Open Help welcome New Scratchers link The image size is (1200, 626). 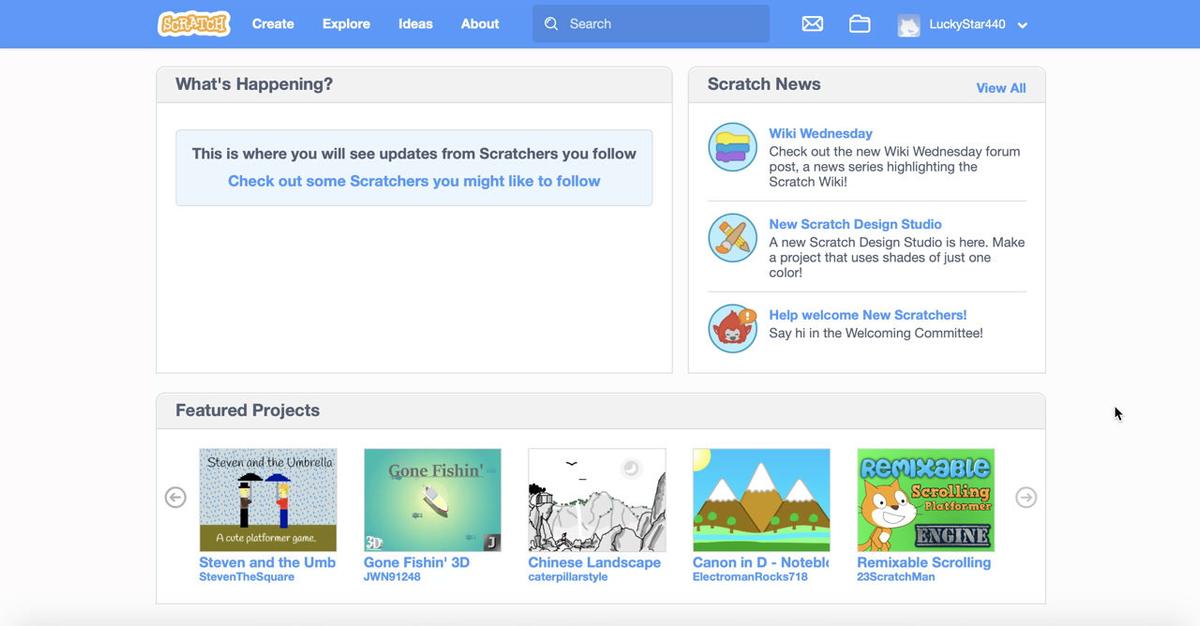[x=868, y=315]
